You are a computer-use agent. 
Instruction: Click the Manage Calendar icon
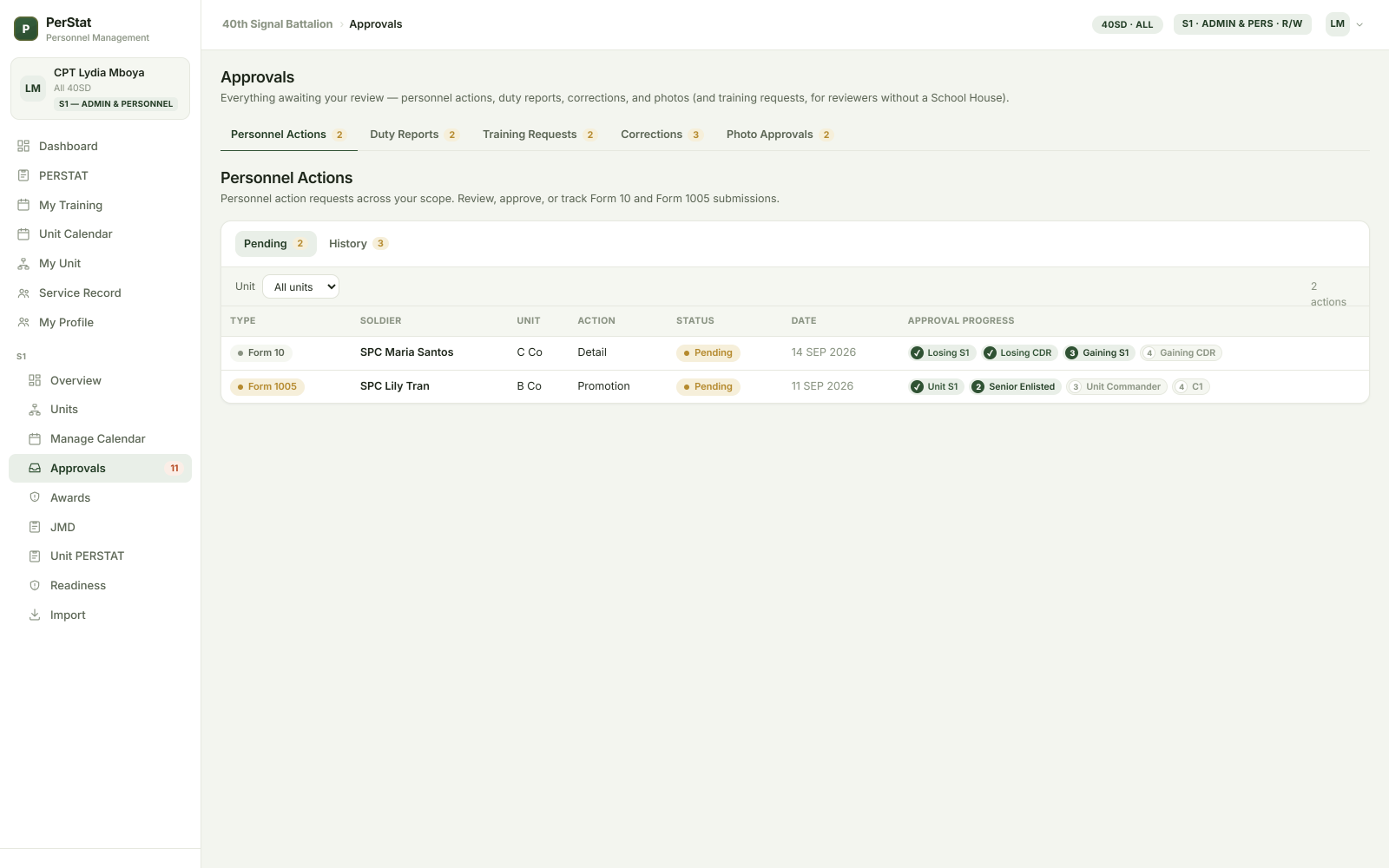[35, 438]
